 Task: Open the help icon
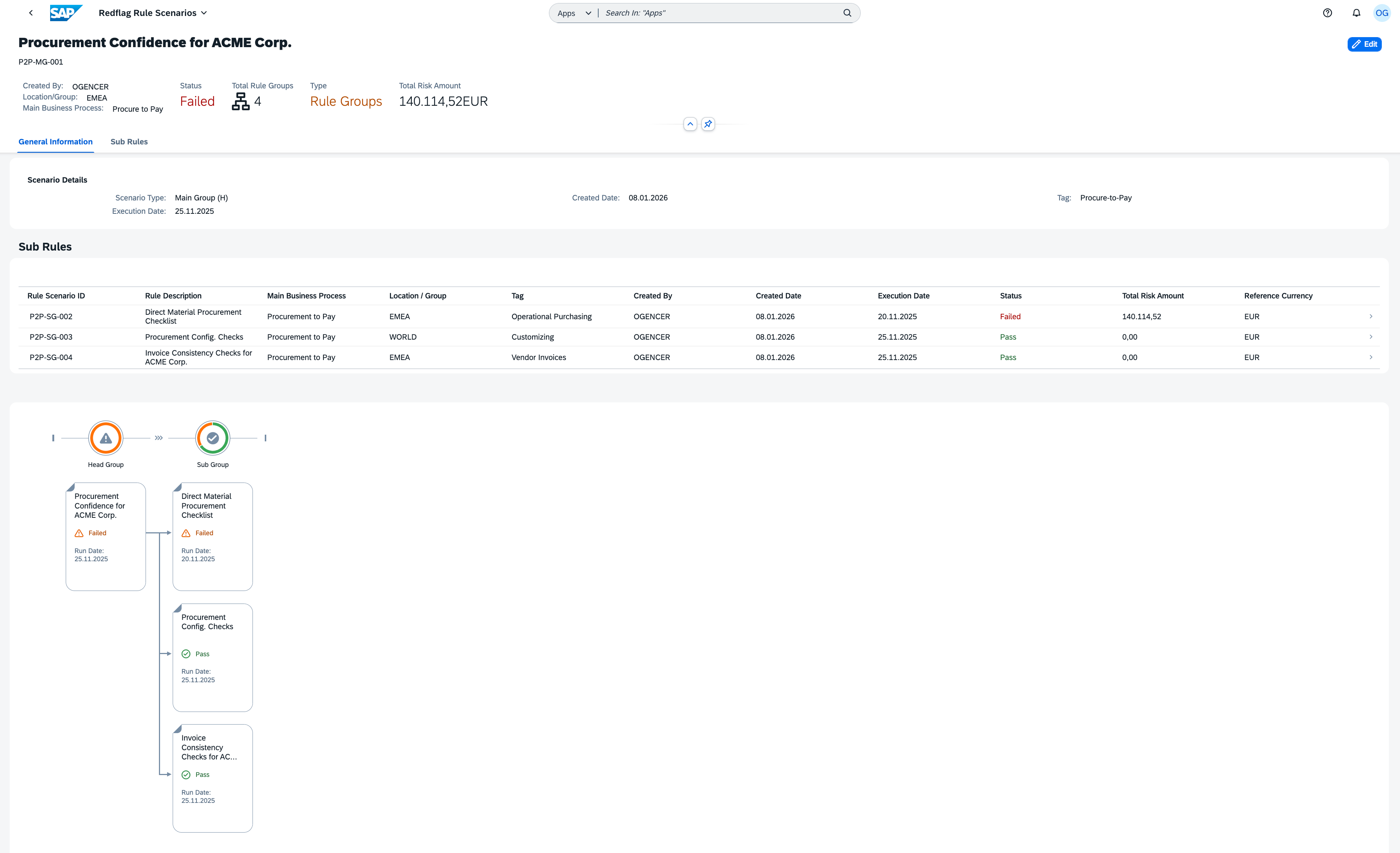point(1327,13)
